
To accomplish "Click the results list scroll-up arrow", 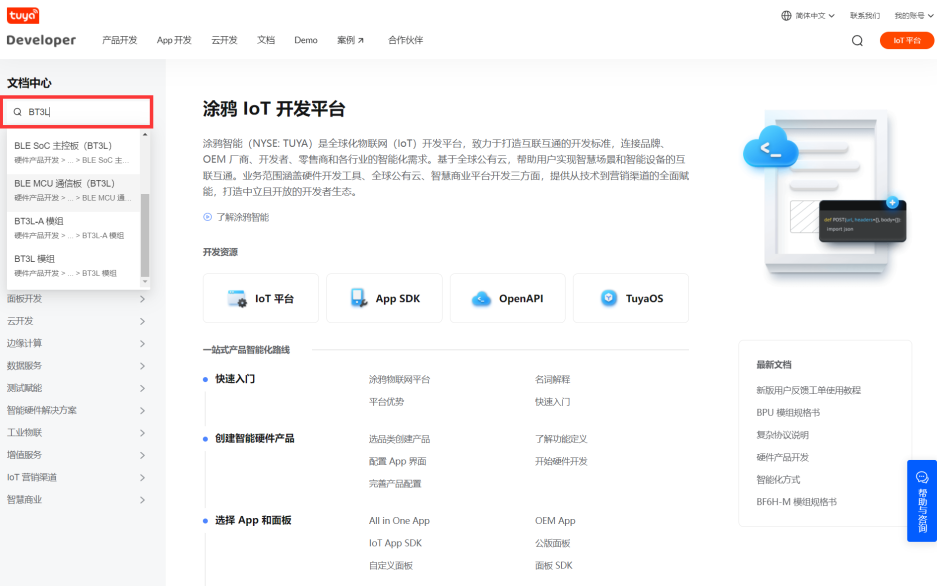I will coord(145,135).
